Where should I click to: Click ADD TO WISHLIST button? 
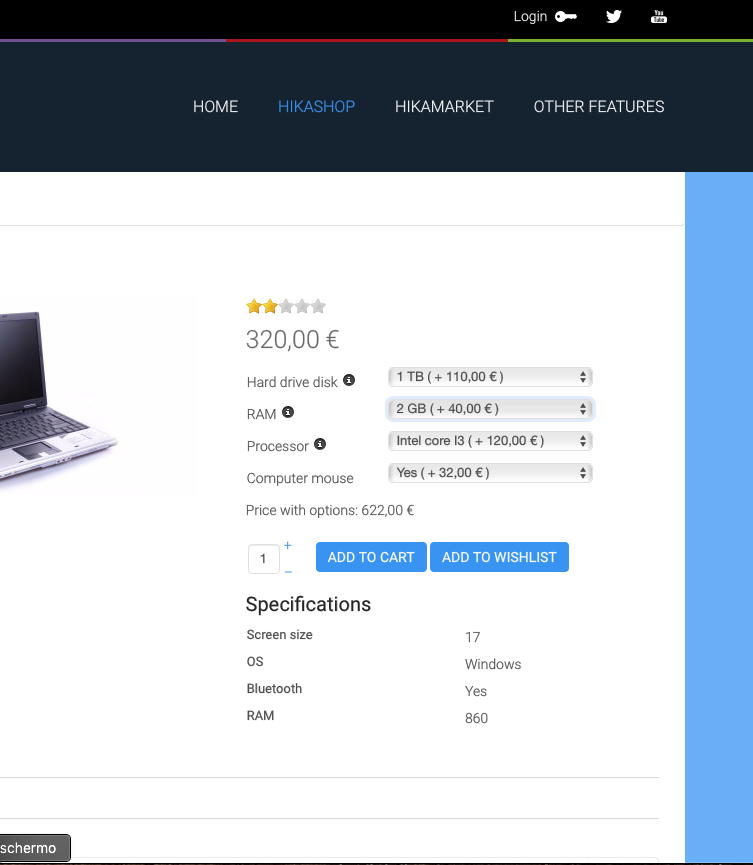pos(499,557)
